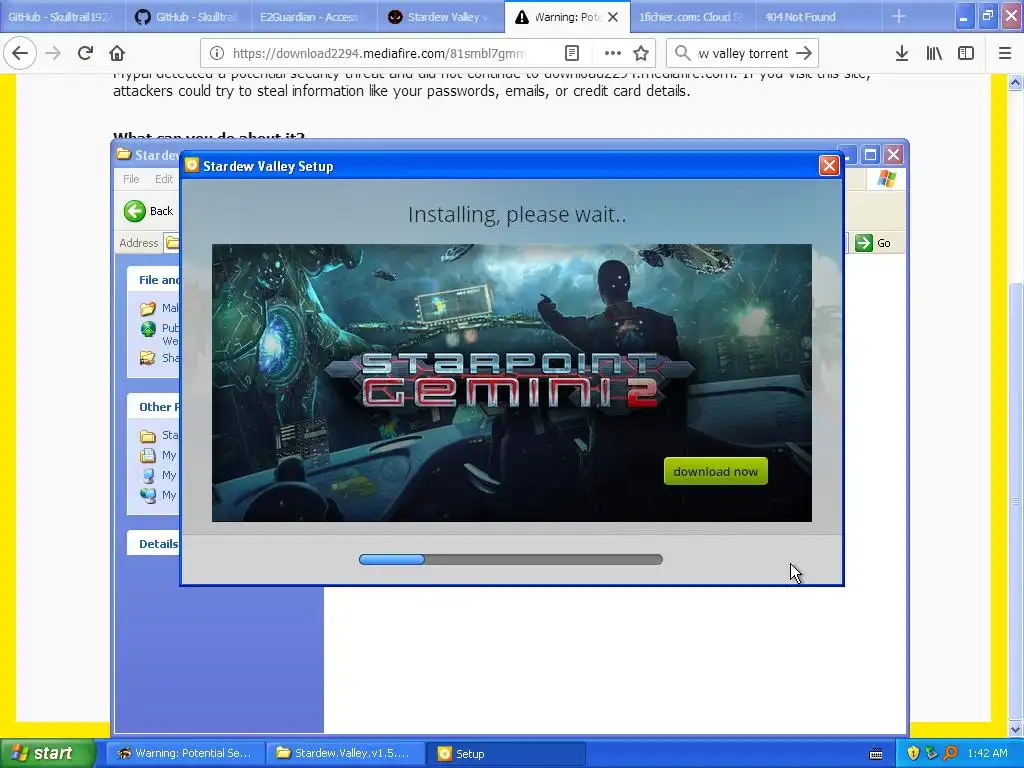Show site information in address bar
This screenshot has width=1024, height=768.
click(217, 53)
